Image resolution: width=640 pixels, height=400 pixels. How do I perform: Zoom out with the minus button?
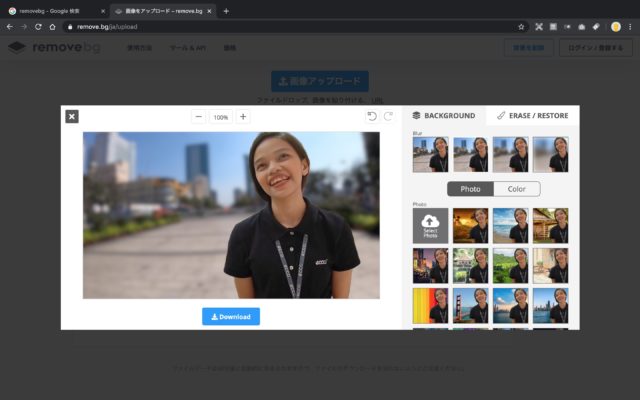click(198, 117)
